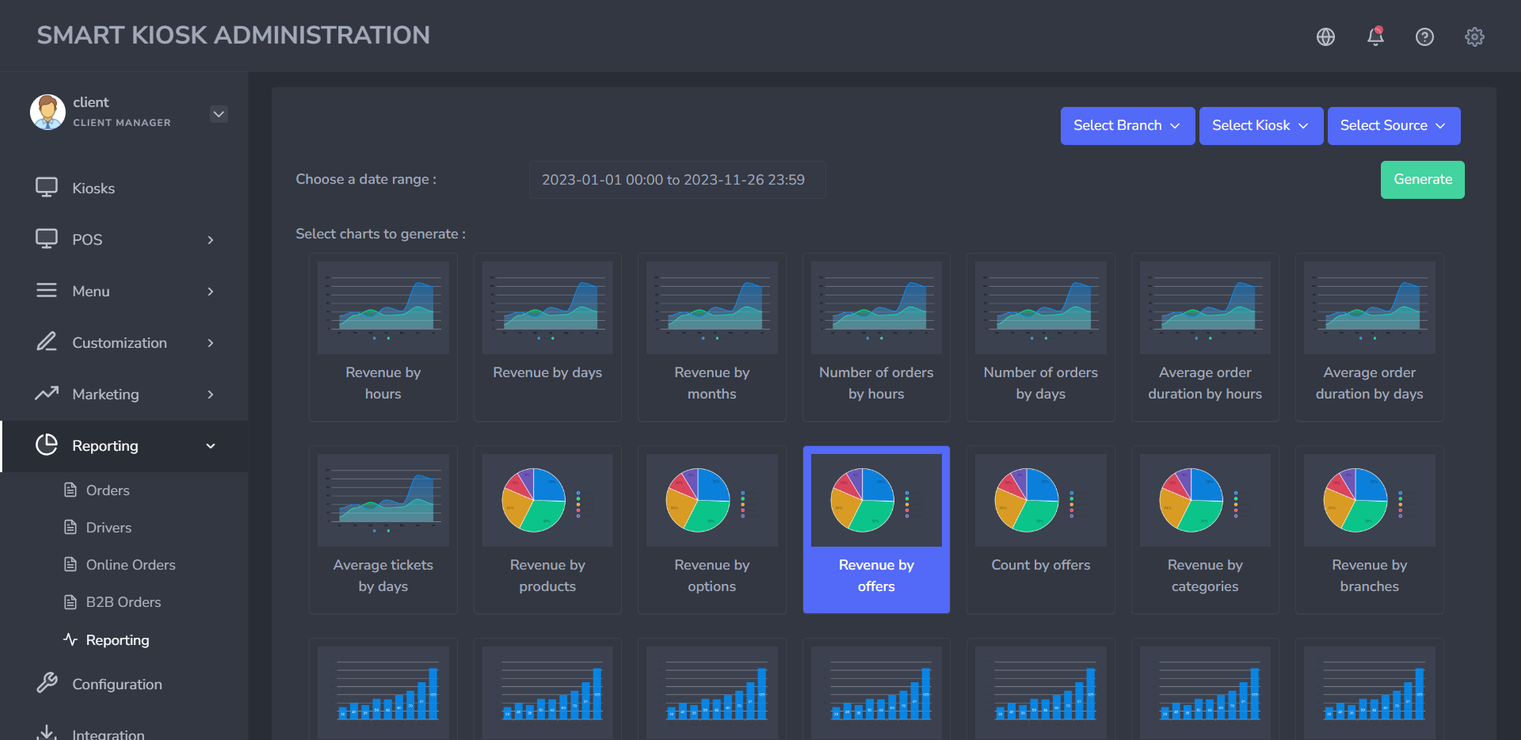Select Average order duration by days chart
Image resolution: width=1521 pixels, height=740 pixels.
(x=1370, y=336)
